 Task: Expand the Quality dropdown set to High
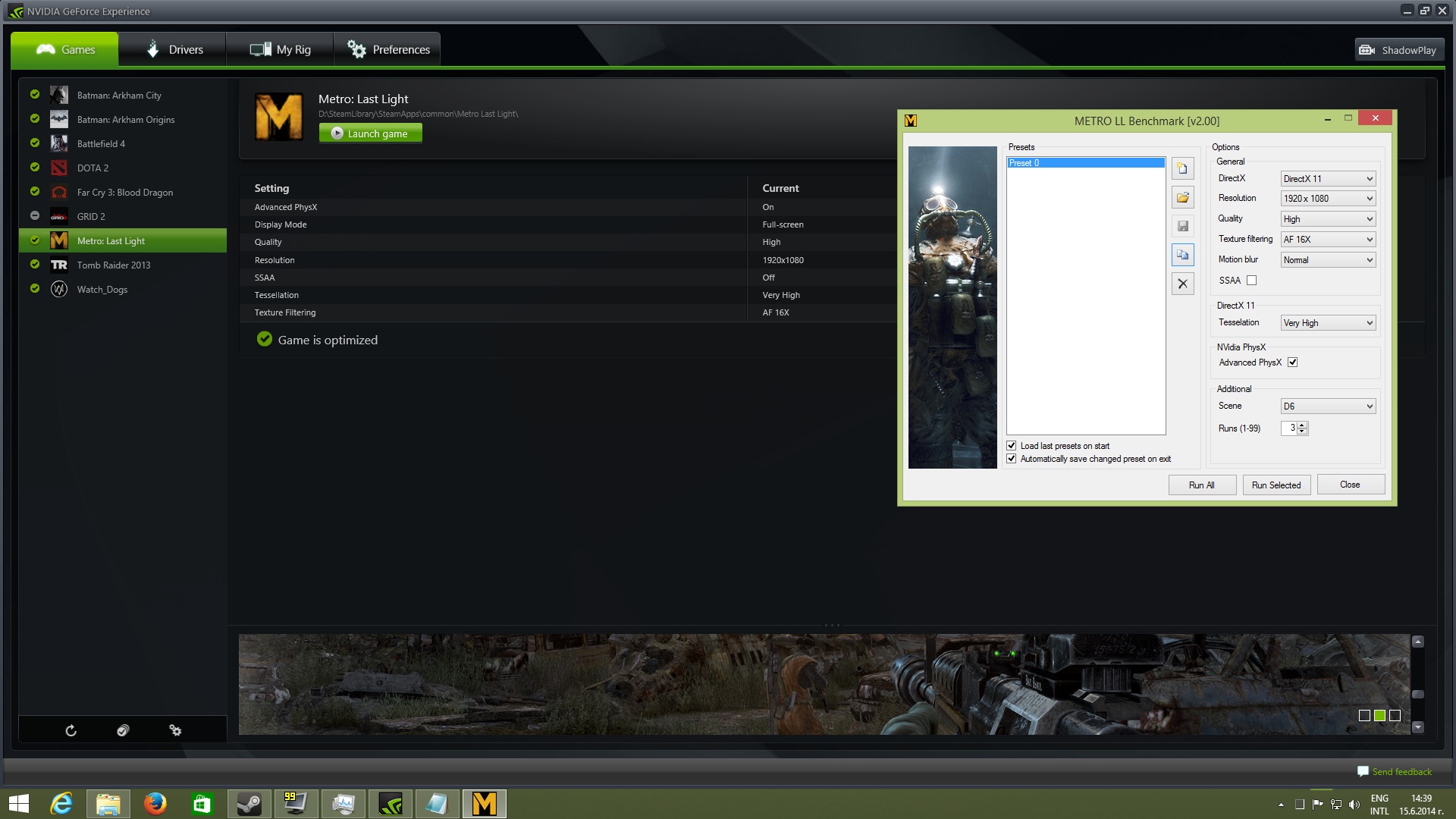point(1327,219)
